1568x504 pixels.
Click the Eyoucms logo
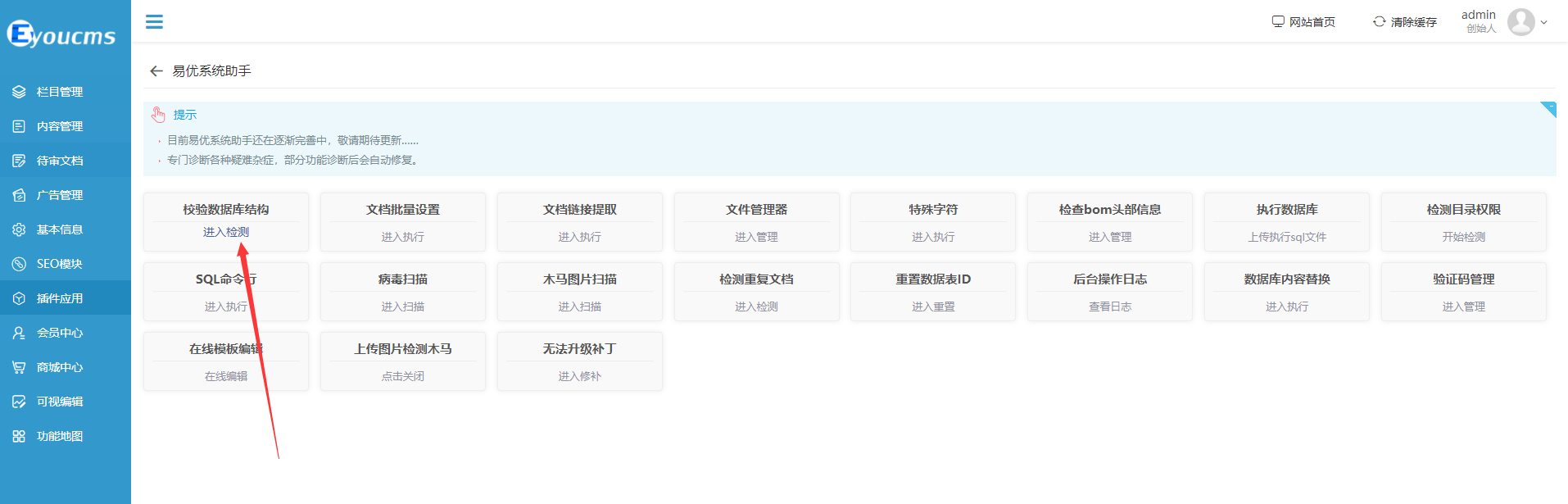pos(62,34)
